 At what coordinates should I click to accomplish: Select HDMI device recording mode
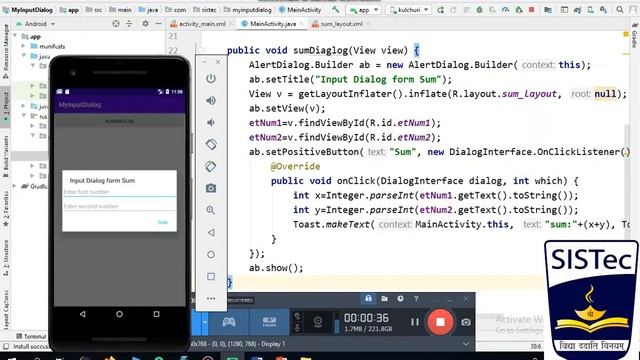point(269,322)
